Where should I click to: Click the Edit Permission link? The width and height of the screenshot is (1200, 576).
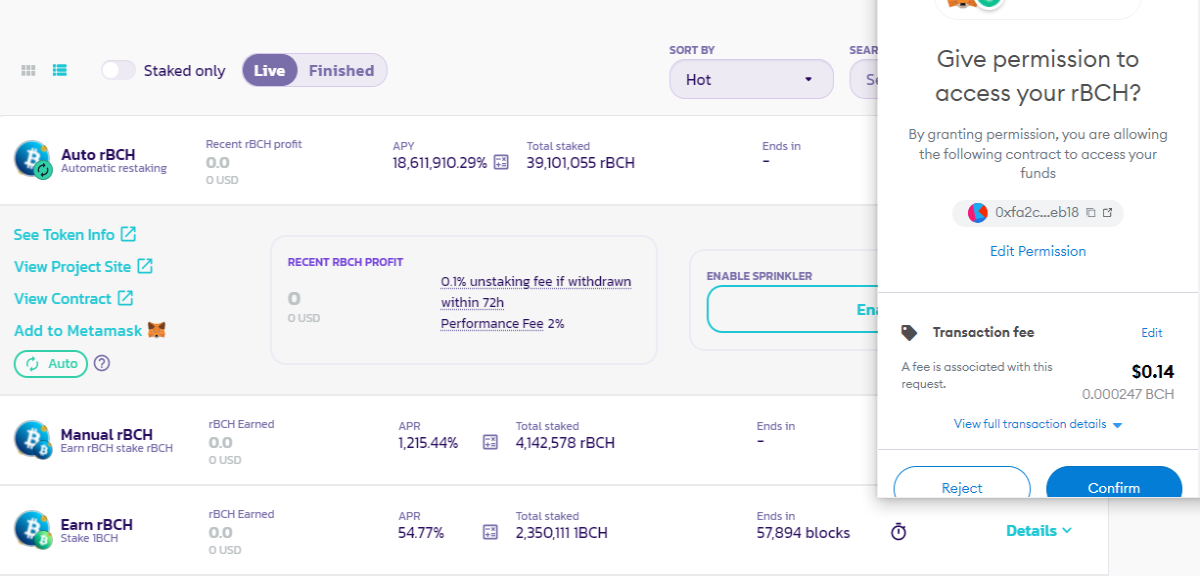(1038, 251)
